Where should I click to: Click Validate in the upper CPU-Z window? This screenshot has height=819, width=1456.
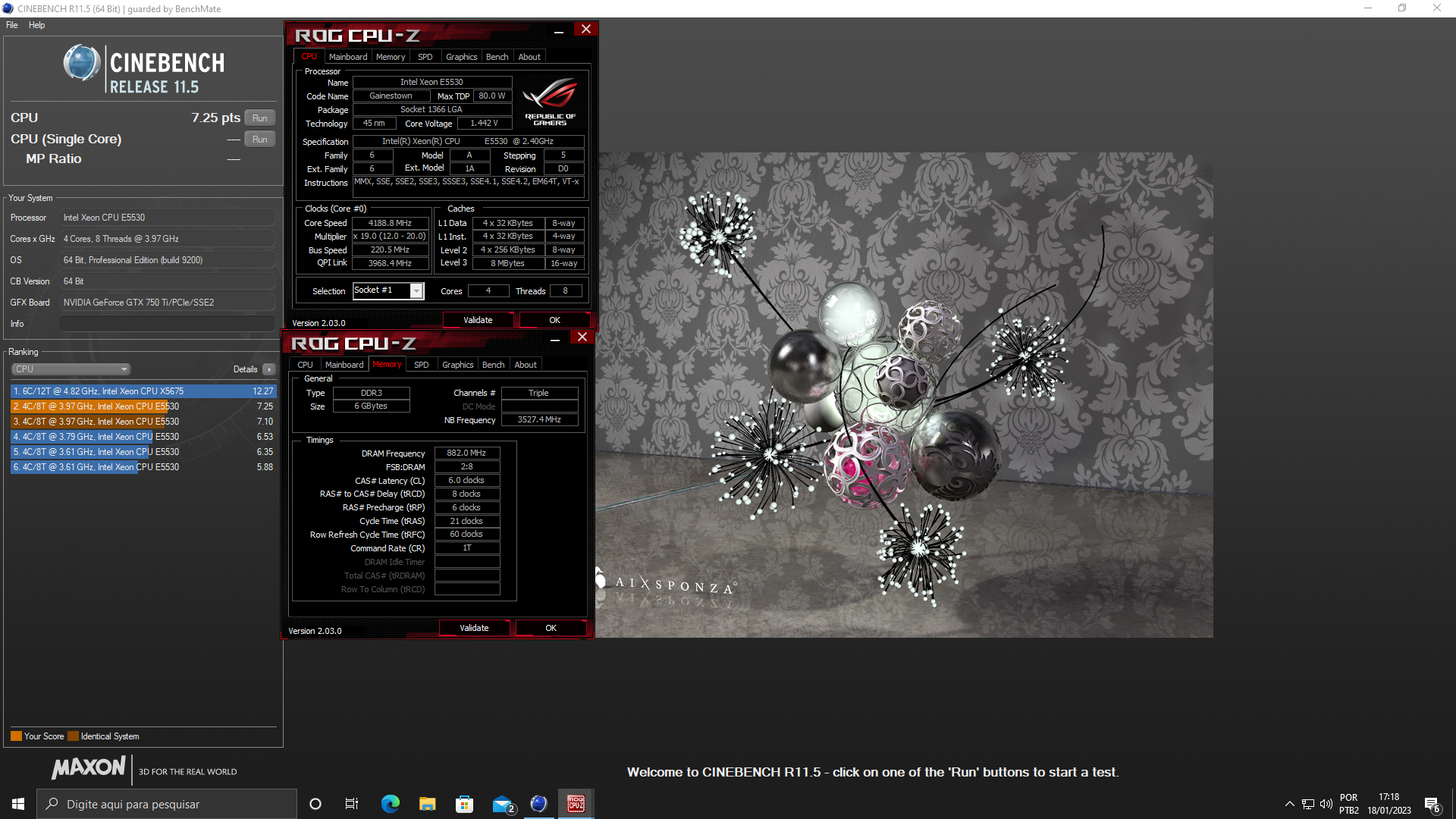(x=478, y=320)
